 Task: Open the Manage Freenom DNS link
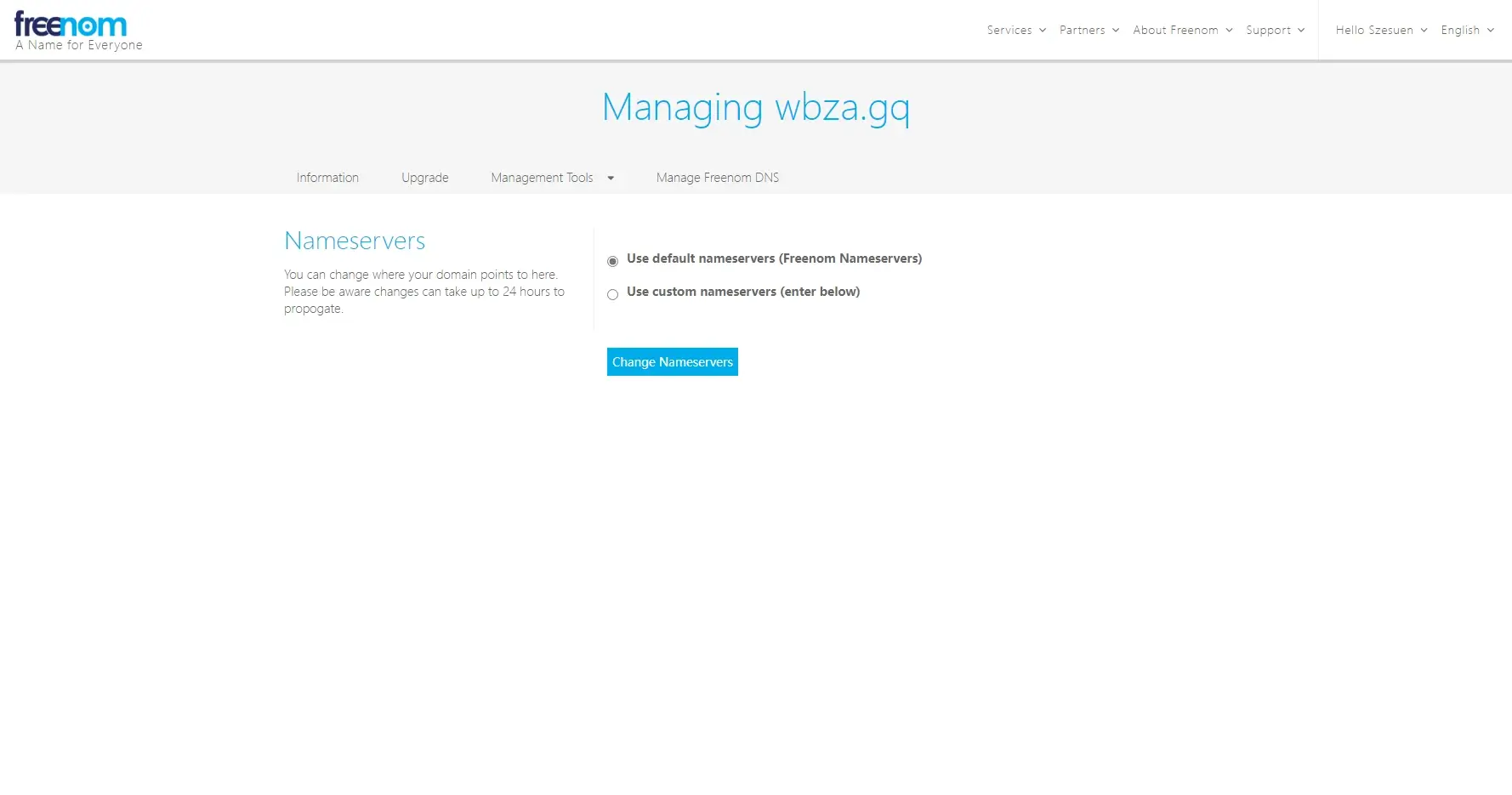point(717,178)
